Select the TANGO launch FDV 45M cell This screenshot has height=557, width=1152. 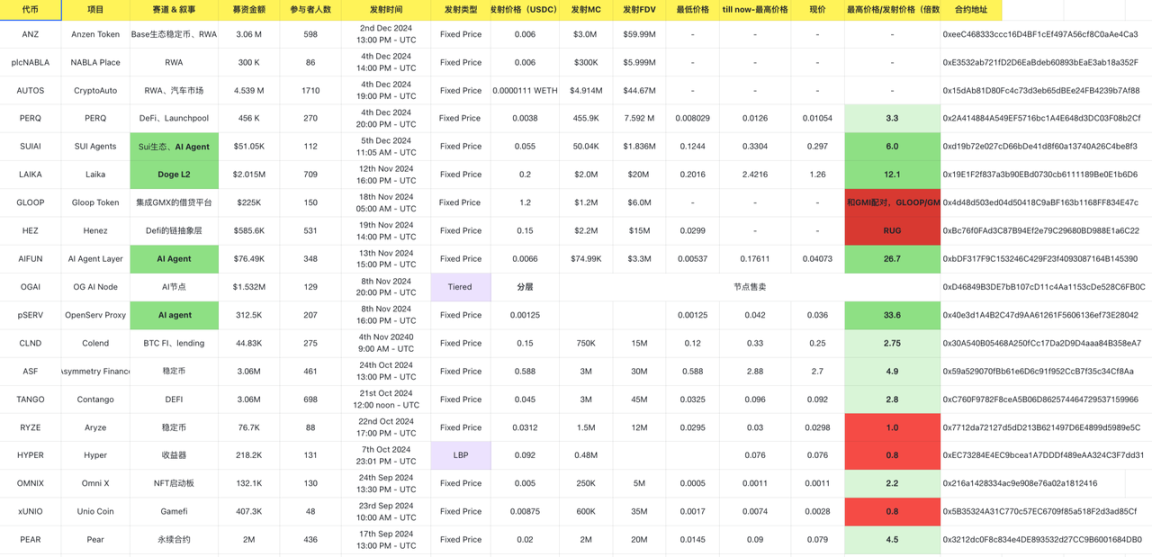[x=639, y=399]
